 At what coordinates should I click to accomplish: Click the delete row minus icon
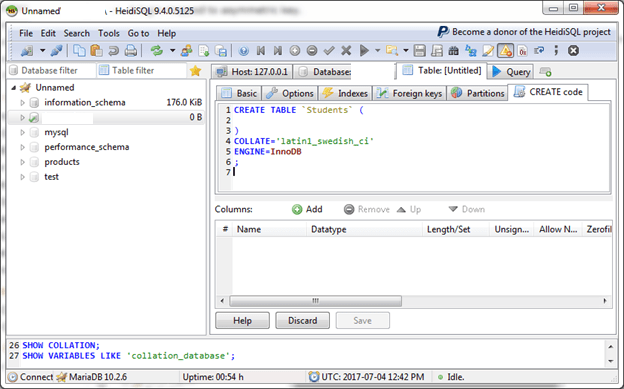[x=312, y=51]
